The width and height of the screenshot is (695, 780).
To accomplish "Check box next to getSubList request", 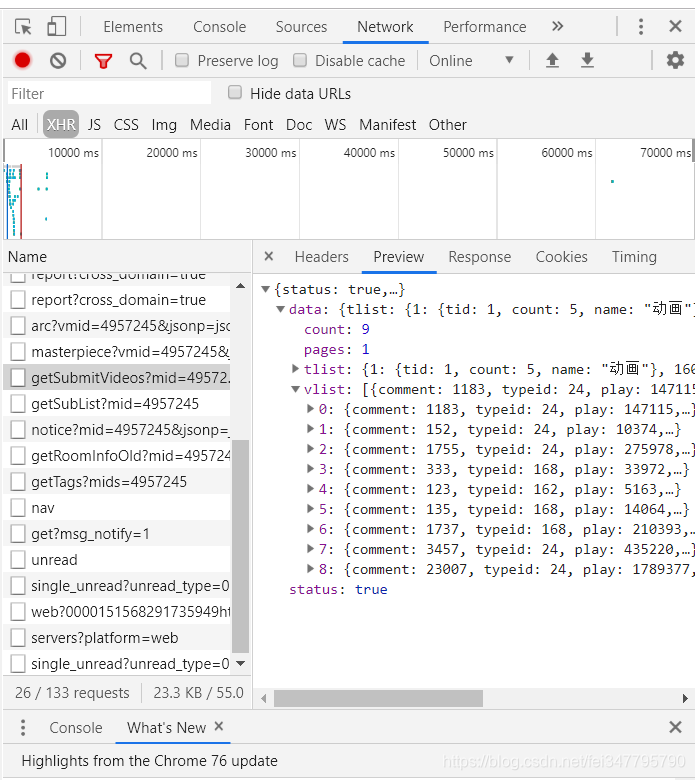I will pos(18,403).
